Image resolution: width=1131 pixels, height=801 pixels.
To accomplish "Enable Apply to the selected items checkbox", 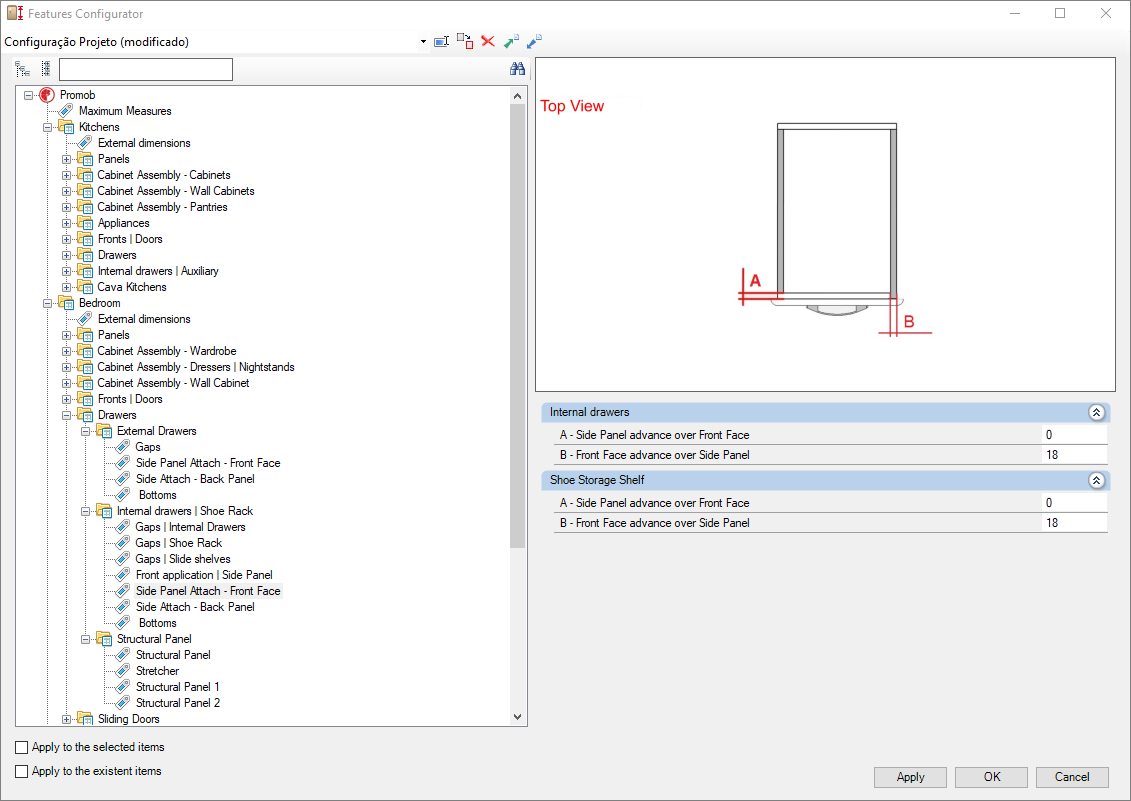I will 22,747.
